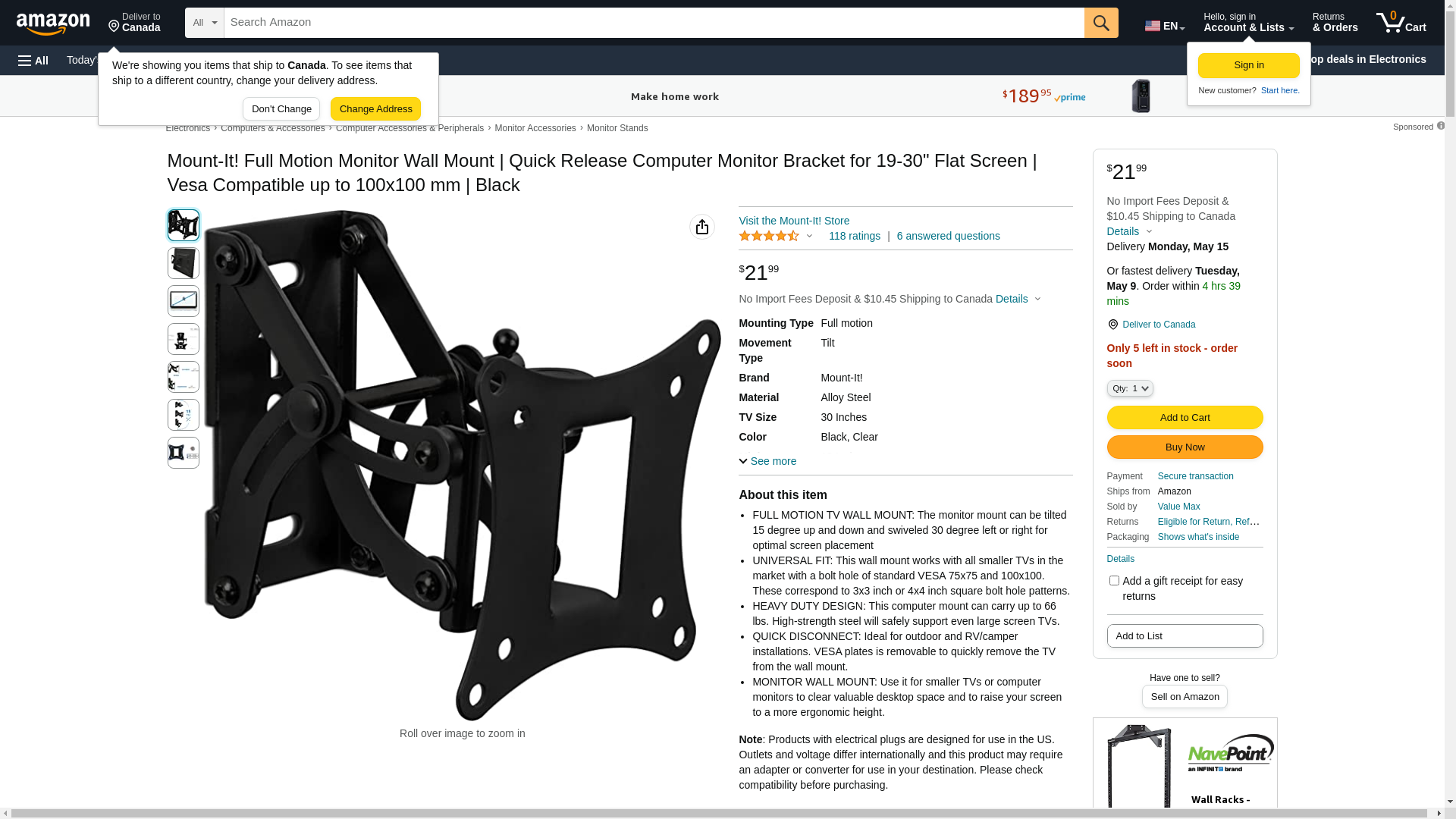
Task: Open the cart icon
Action: pos(1401,23)
